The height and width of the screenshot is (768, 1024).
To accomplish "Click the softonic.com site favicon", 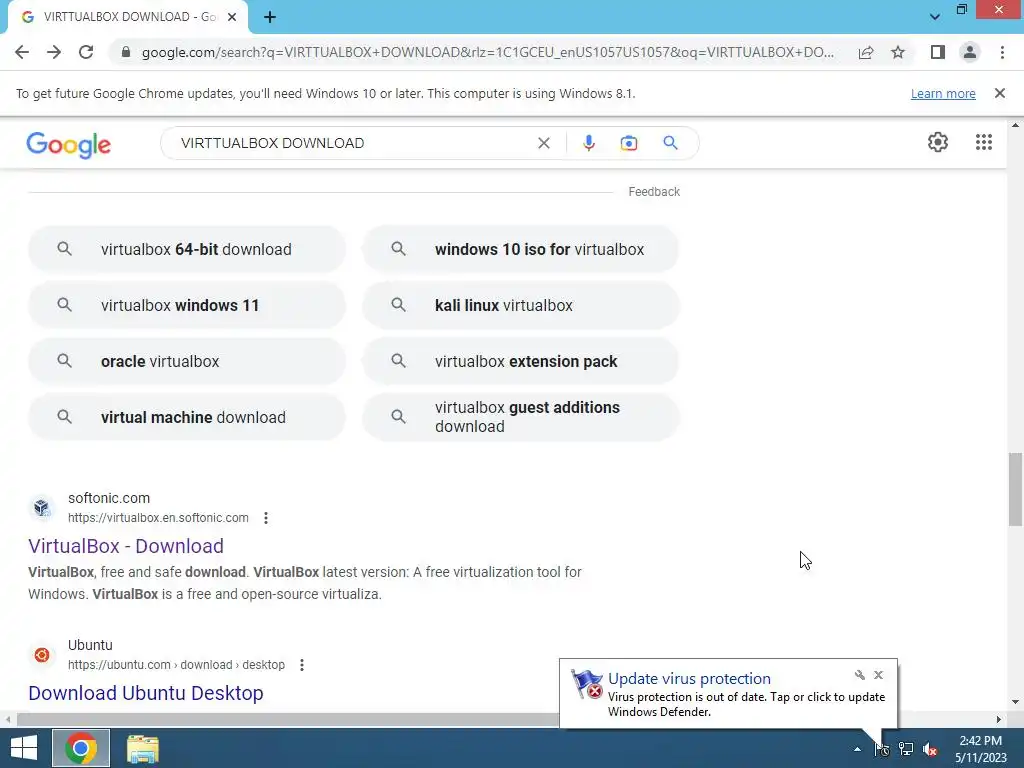I will click(x=42, y=507).
